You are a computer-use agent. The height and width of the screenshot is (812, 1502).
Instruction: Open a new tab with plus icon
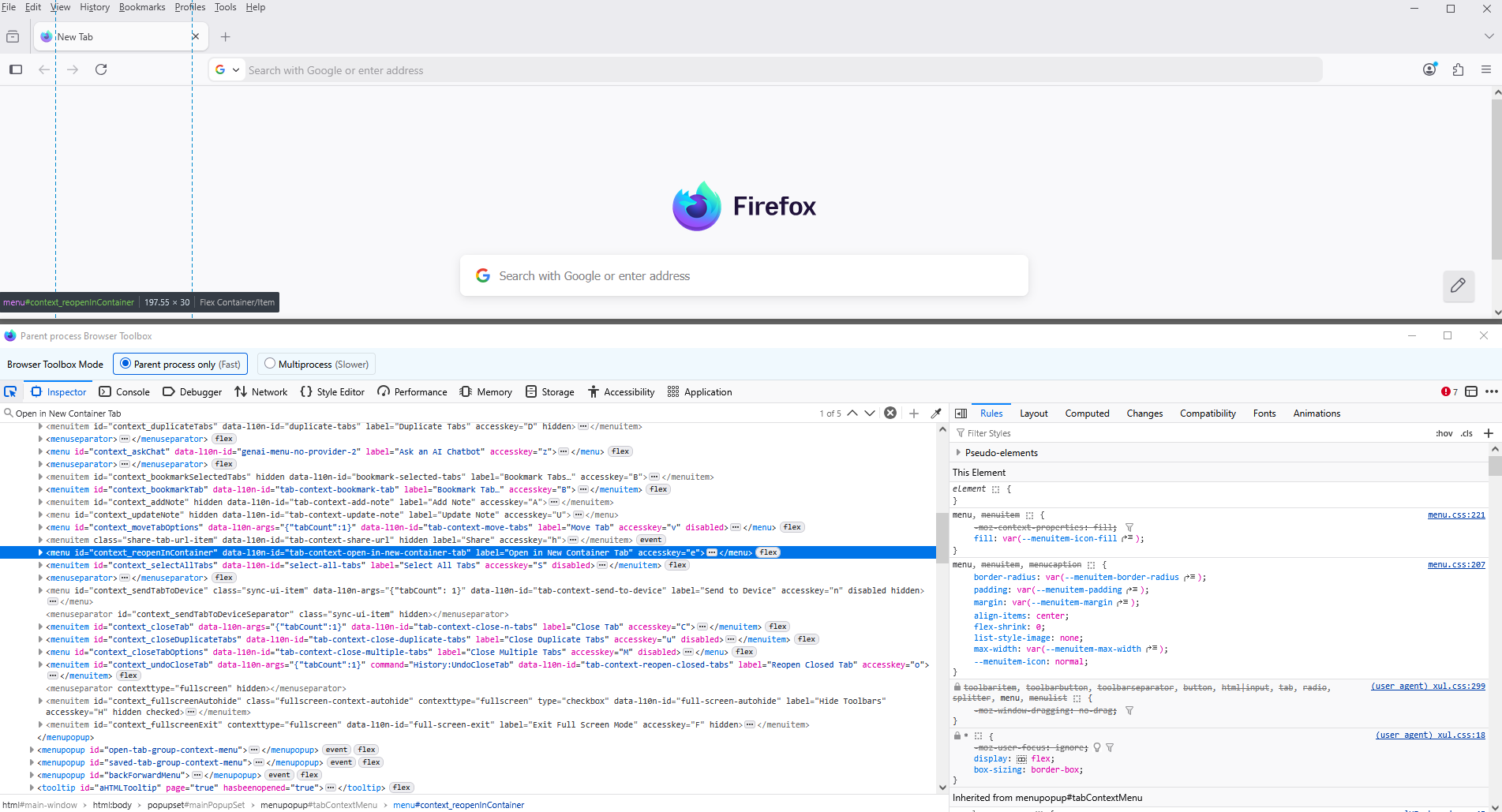click(226, 36)
